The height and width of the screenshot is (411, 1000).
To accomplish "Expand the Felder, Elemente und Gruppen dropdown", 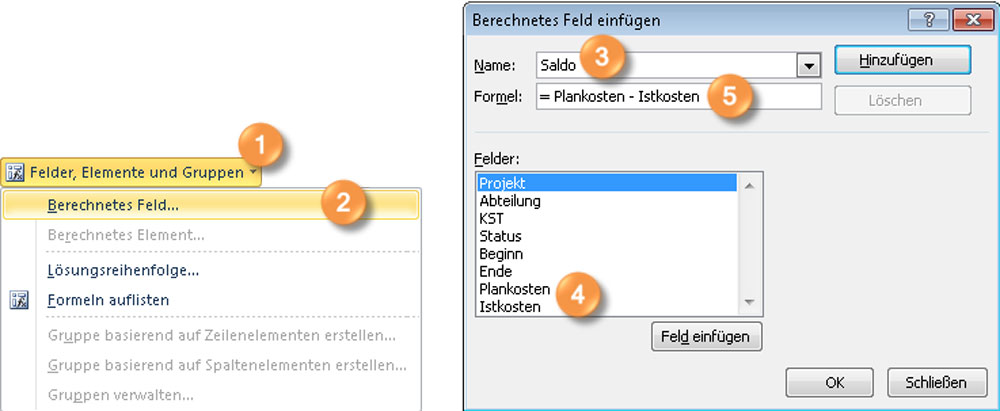I will (256, 173).
